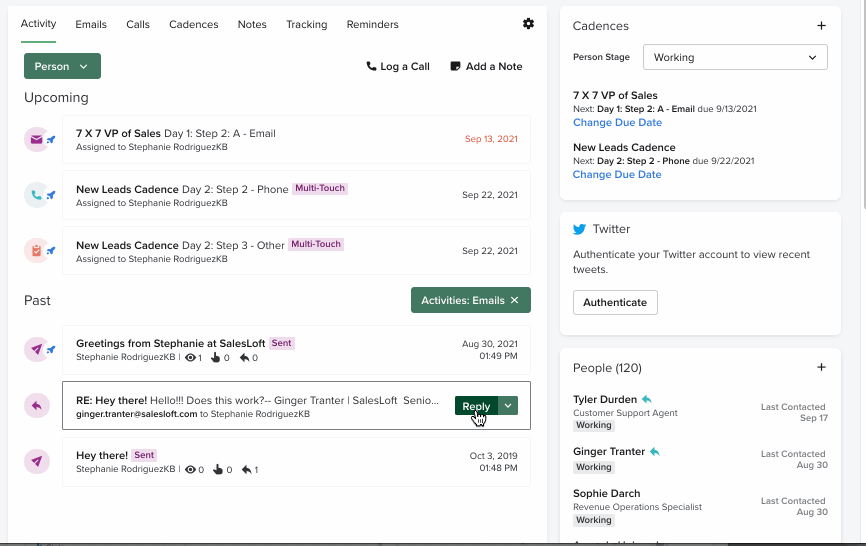The height and width of the screenshot is (546, 866).
Task: Click Multi-Touch tag on Step 3 - Other
Action: [316, 244]
